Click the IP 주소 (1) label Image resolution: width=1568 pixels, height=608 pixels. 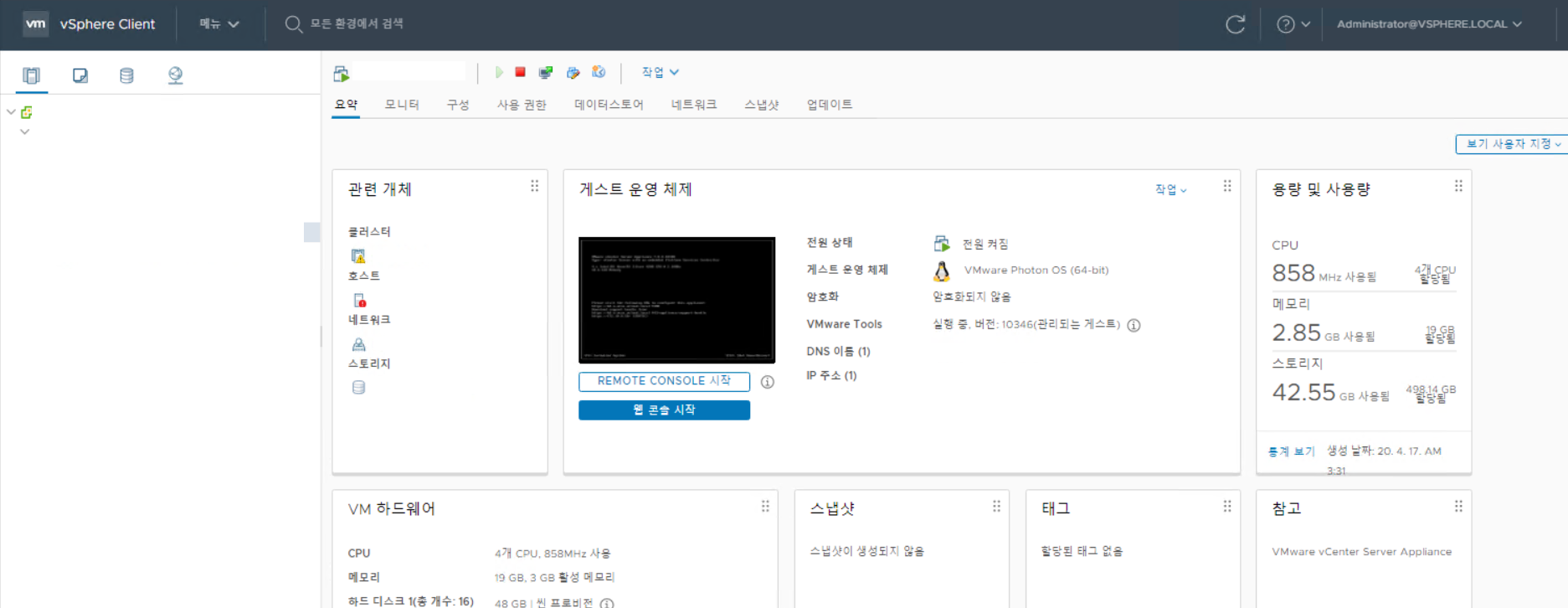(x=831, y=376)
